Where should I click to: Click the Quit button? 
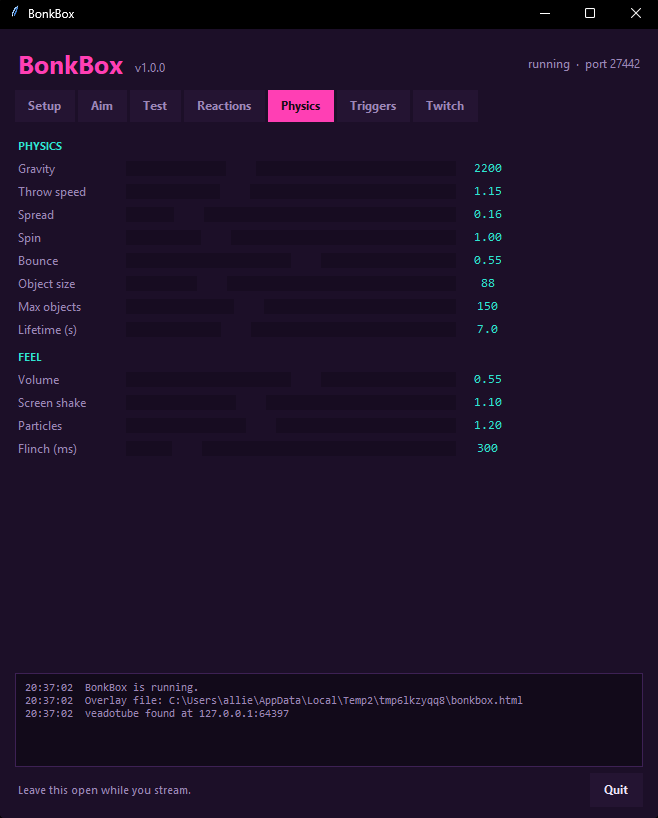[x=616, y=790]
